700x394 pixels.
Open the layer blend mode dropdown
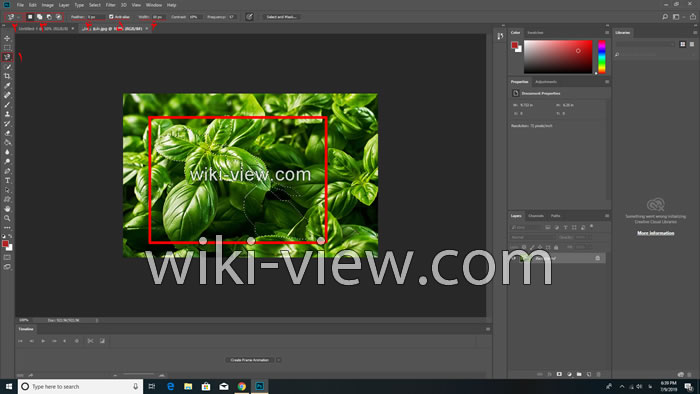[x=533, y=237]
